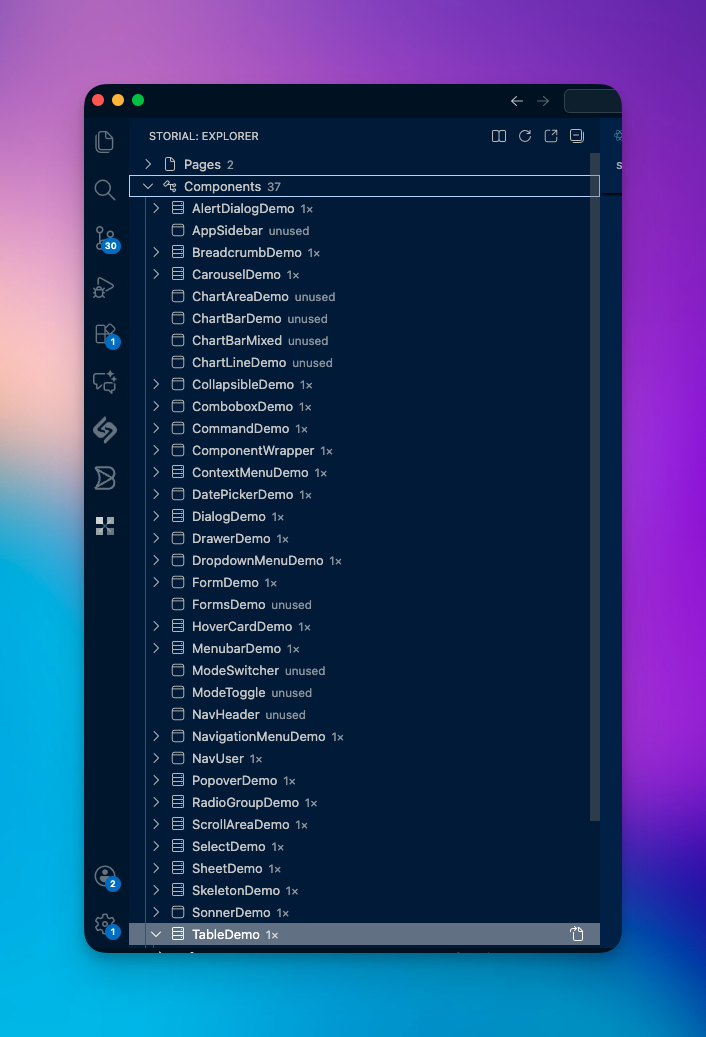Viewport: 706px width, 1037px height.
Task: Open the Storial icon in the activity bar
Action: click(104, 430)
